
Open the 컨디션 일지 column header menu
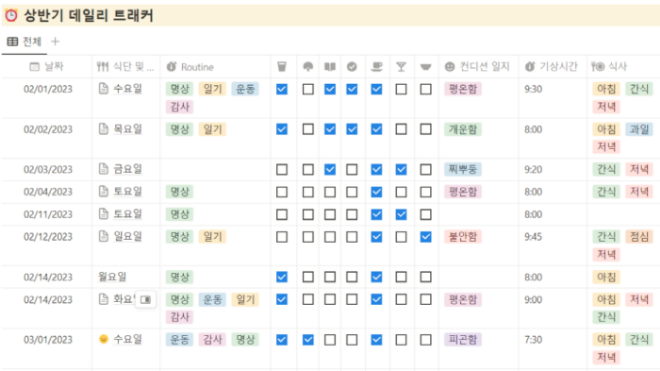(478, 67)
